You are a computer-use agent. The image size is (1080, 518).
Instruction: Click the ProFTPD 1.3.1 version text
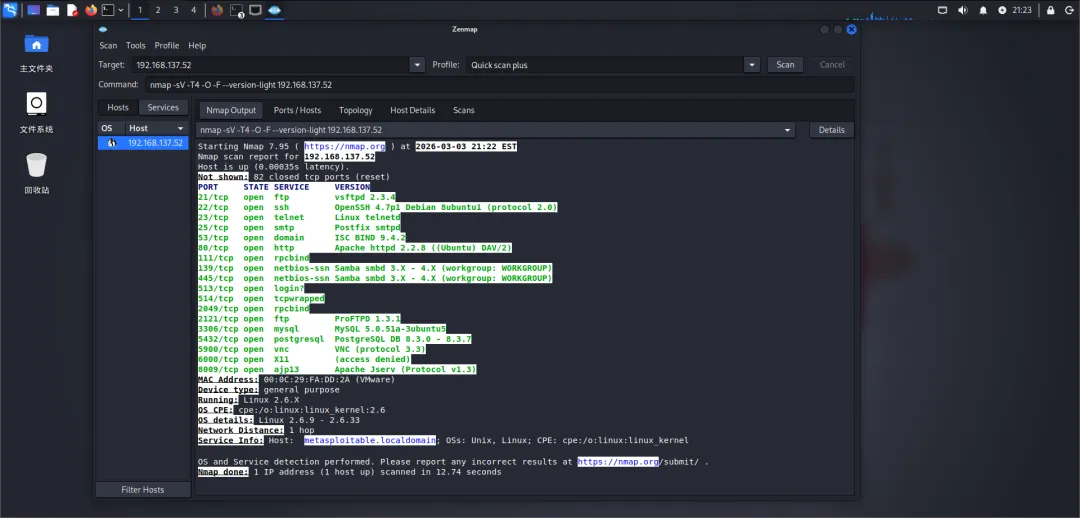pyautogui.click(x=368, y=319)
